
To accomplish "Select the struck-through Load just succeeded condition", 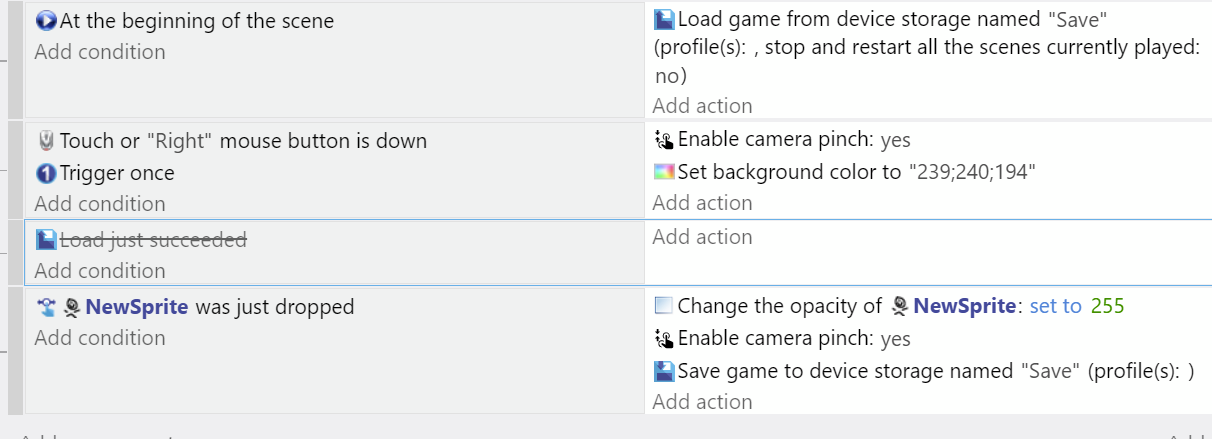I will point(153,240).
